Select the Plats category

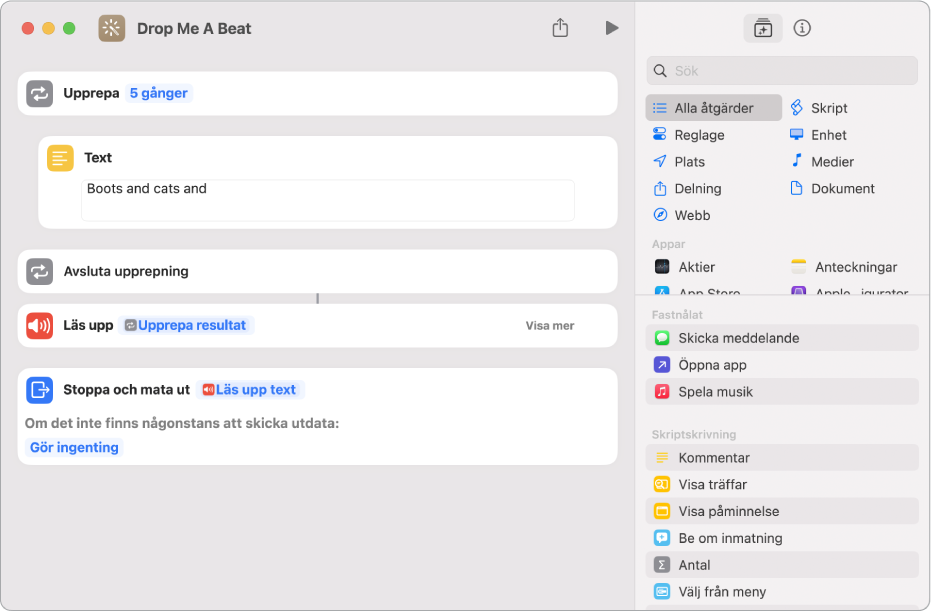678,161
